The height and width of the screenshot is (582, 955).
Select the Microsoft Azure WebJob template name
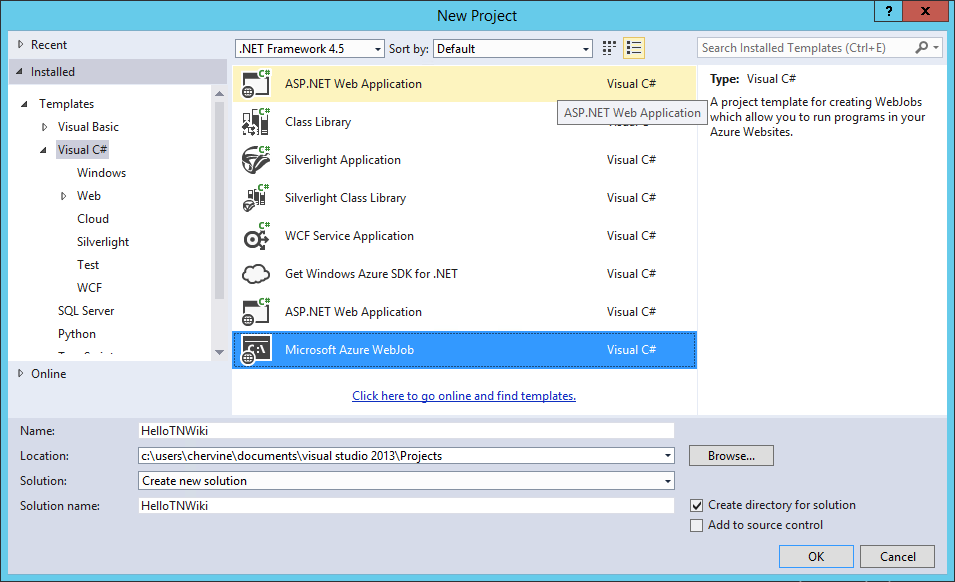(349, 350)
